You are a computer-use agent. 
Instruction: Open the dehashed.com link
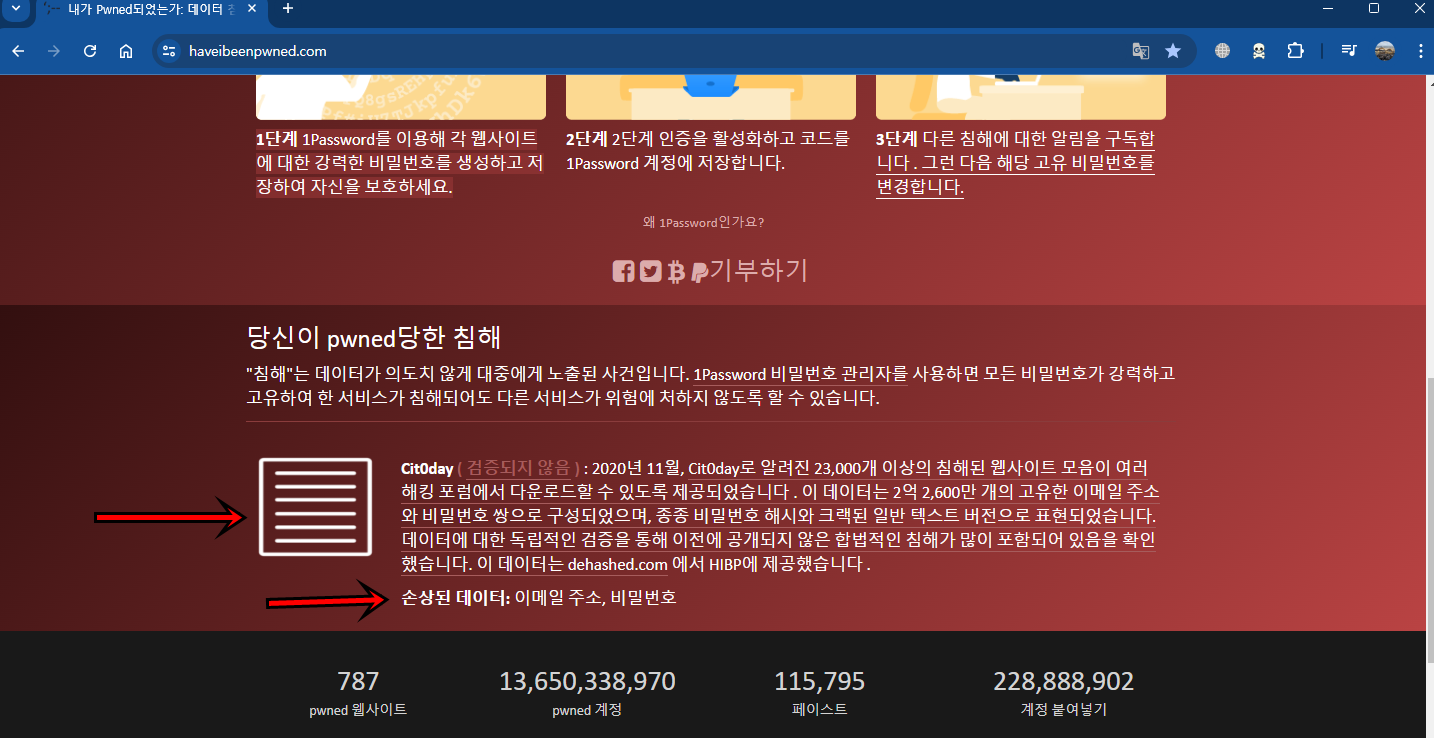pyautogui.click(x=617, y=565)
